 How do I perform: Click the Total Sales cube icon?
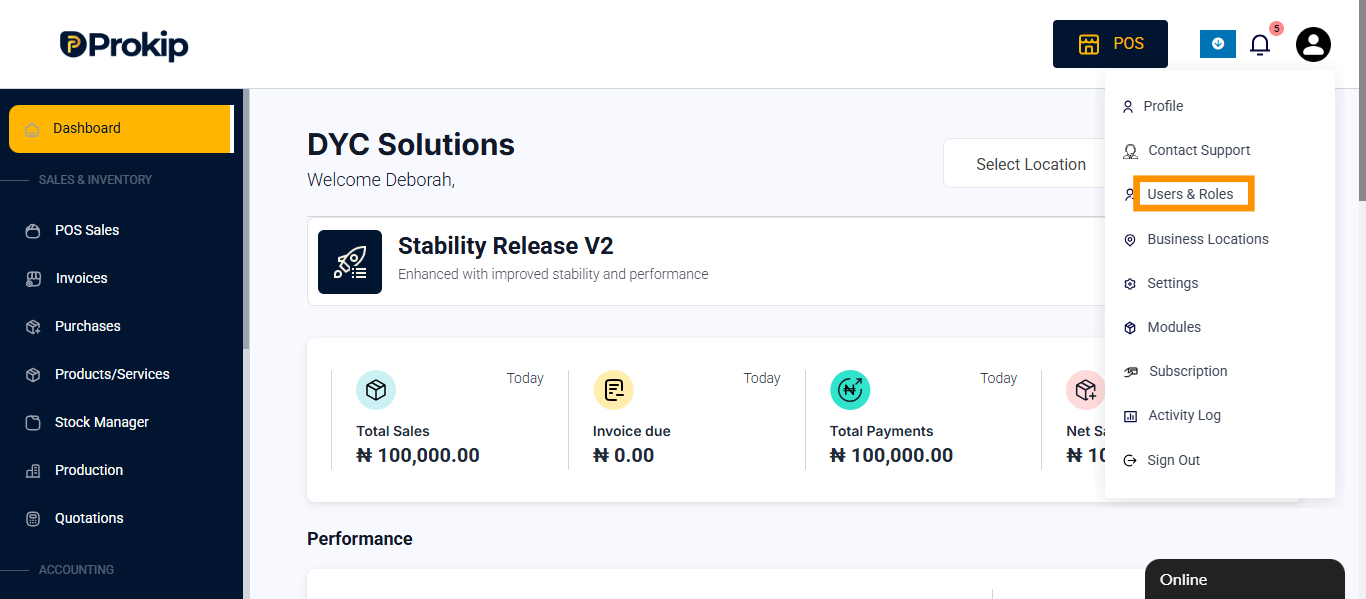click(x=376, y=390)
